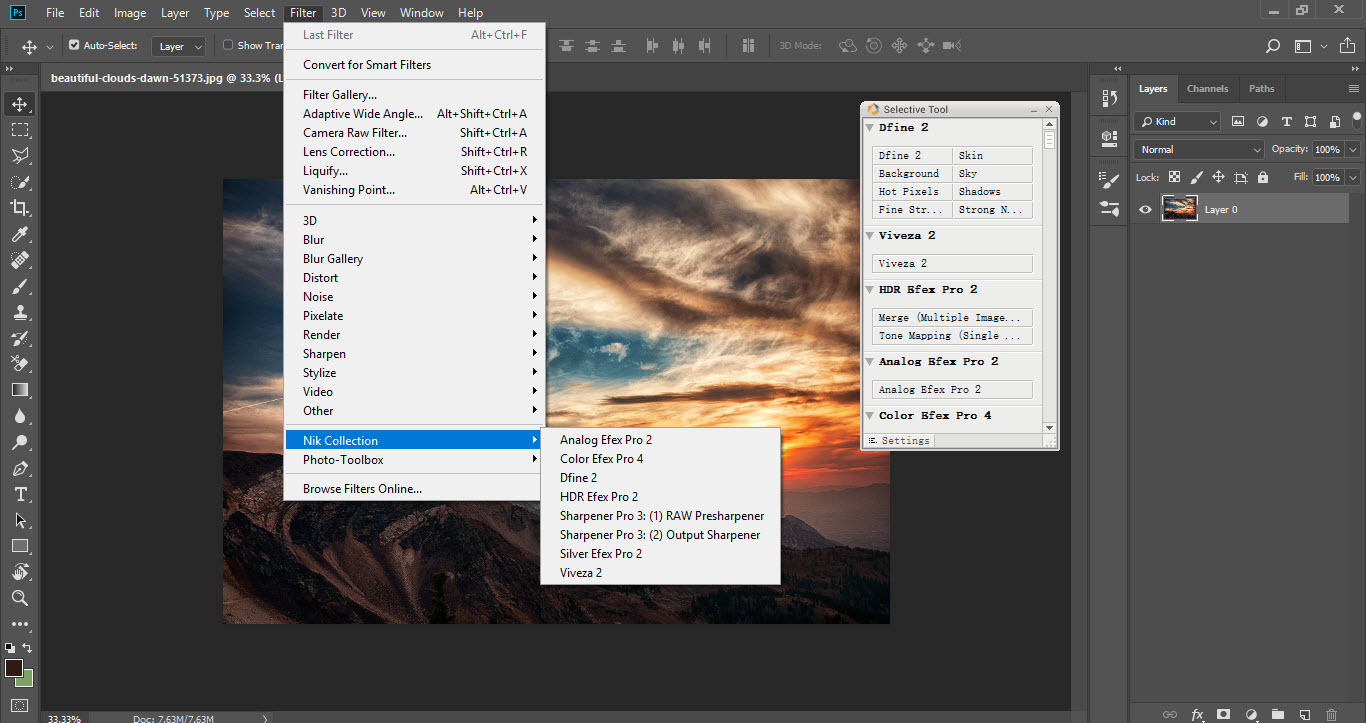This screenshot has width=1366, height=723.
Task: Open the Kind filter dropdown
Action: point(1178,121)
